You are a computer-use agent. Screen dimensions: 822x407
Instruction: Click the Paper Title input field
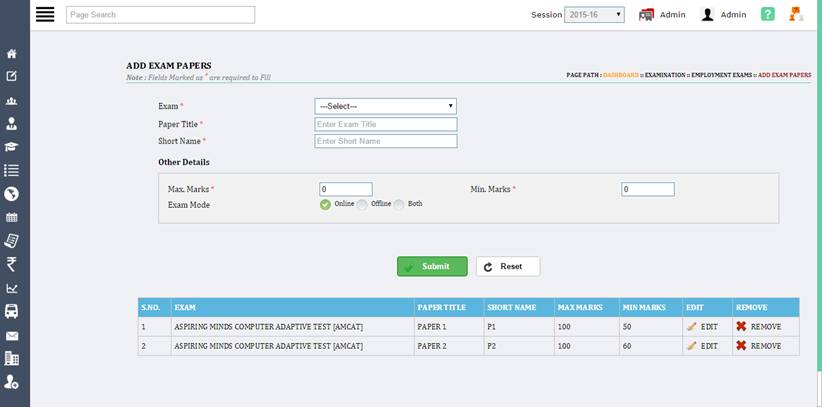pos(385,124)
